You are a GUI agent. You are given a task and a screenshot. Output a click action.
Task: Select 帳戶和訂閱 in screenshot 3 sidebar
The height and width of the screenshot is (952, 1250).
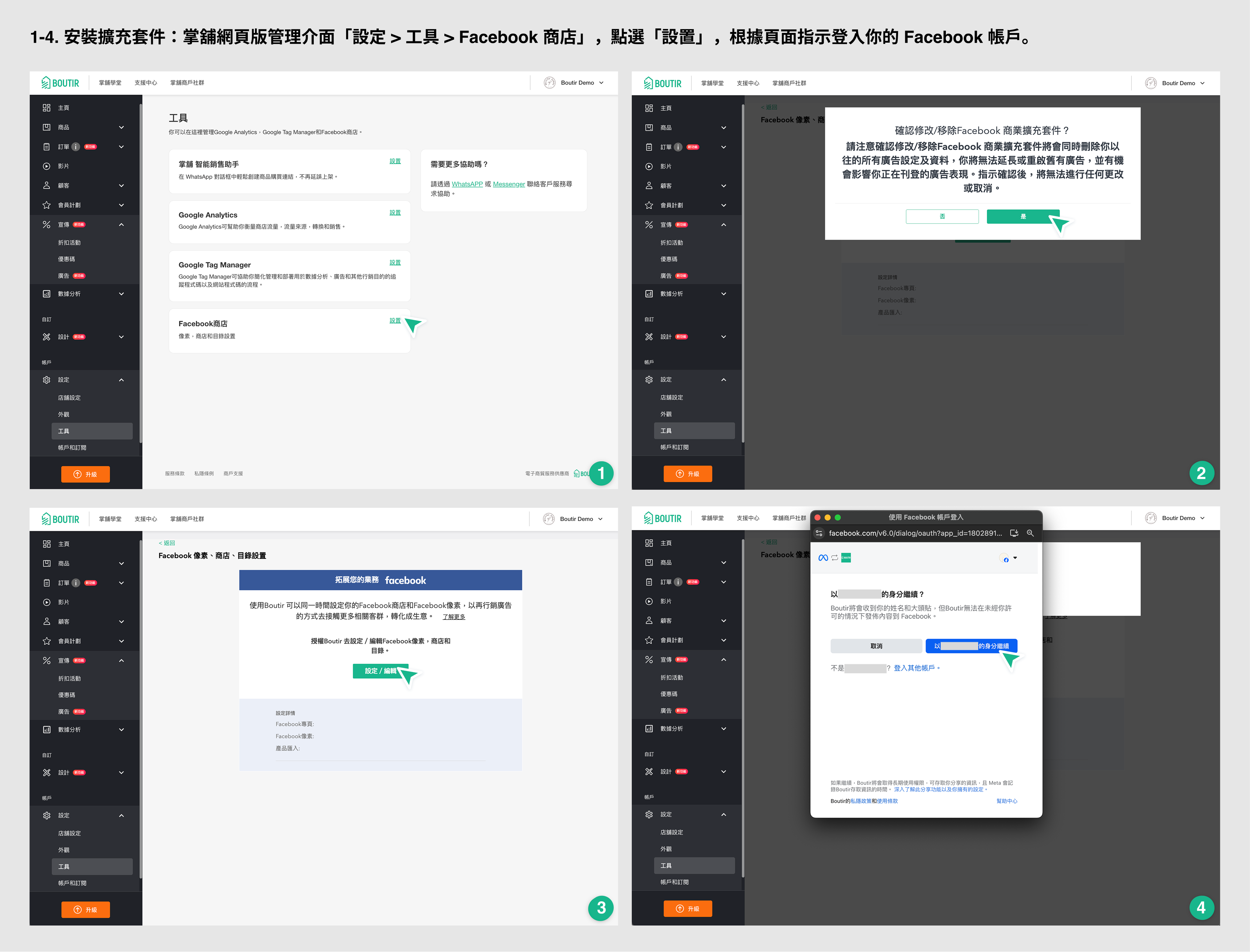point(72,883)
